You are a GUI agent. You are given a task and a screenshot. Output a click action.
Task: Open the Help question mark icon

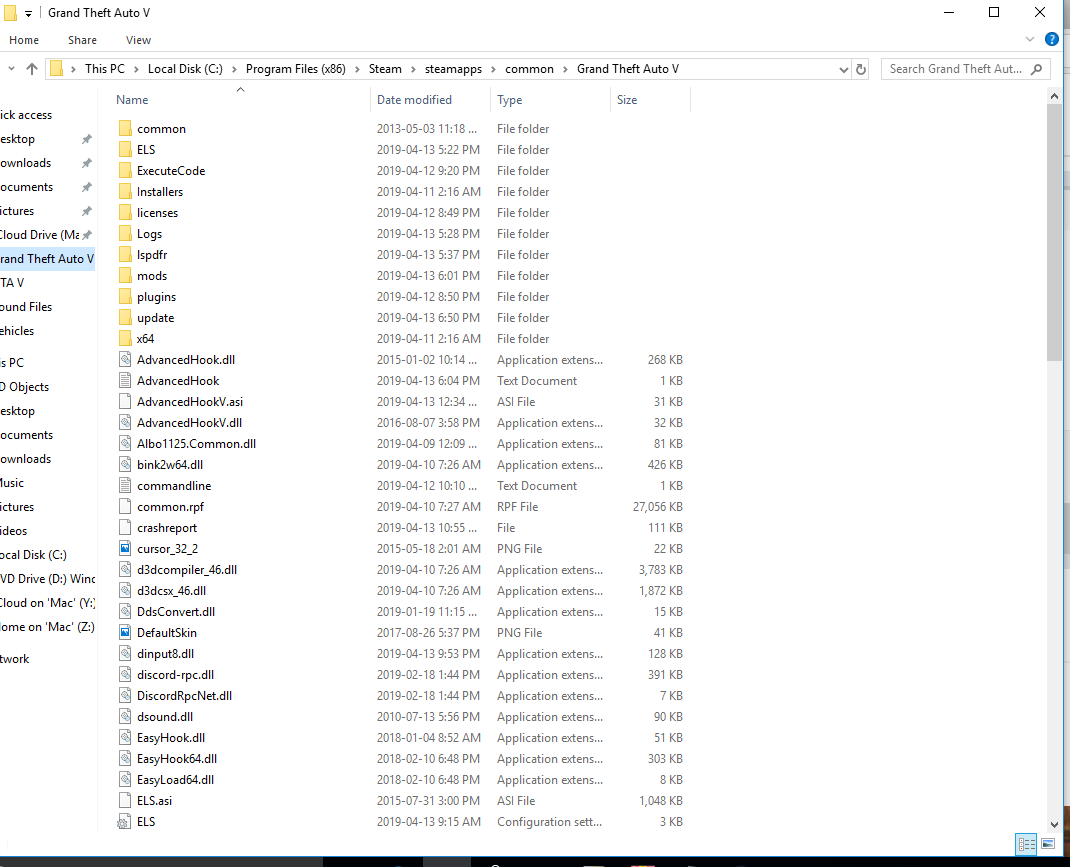point(1052,40)
